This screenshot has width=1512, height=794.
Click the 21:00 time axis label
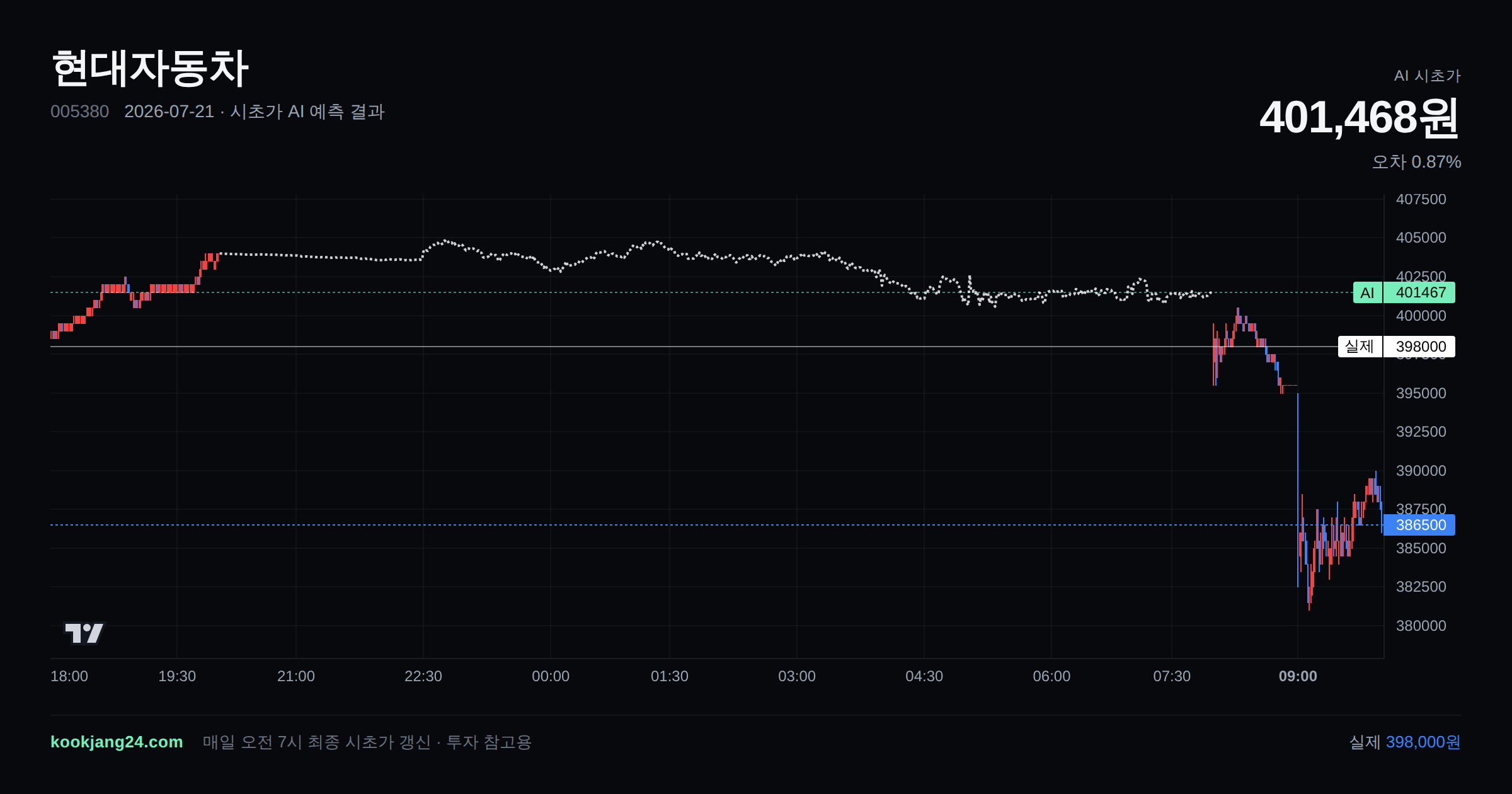(296, 676)
